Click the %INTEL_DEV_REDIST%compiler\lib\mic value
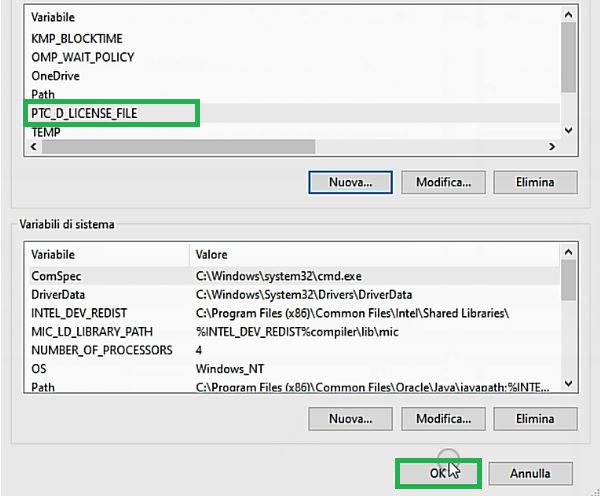 297,331
